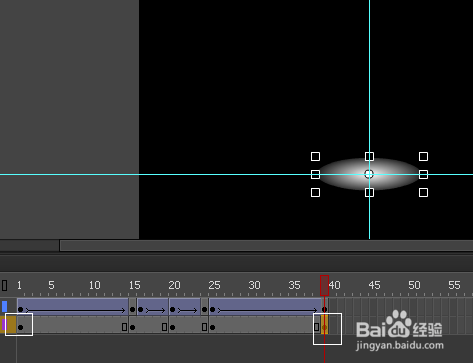Click the top layer tween arrow between frames 16 and 19
Image resolution: width=473 pixels, height=363 pixels.
click(x=155, y=311)
